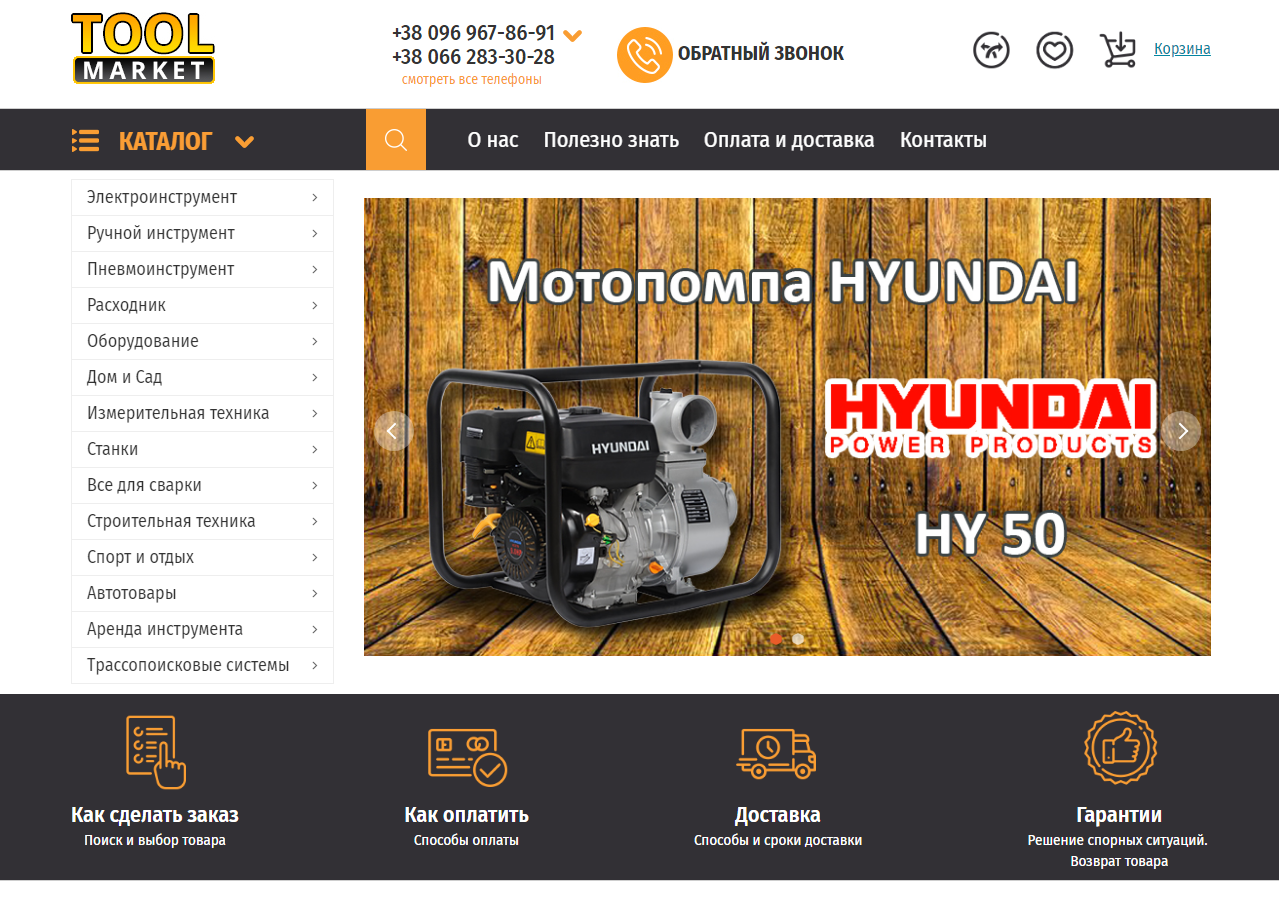The image size is (1279, 897).
Task: Expand the Ручной инструмент category arrow
Action: tap(314, 233)
